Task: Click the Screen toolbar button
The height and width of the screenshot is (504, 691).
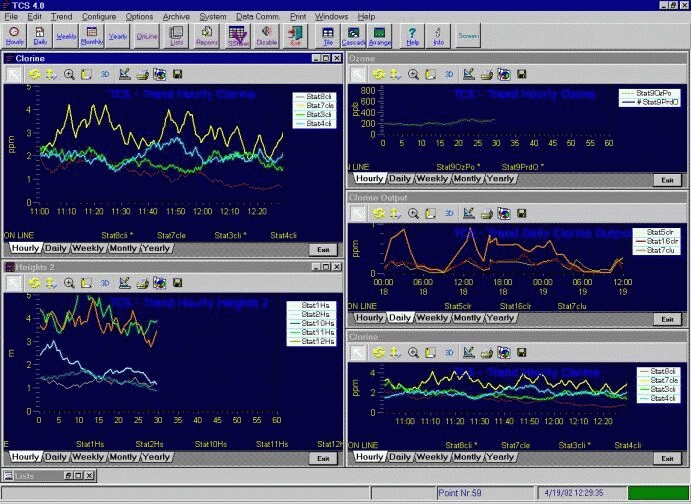Action: (x=468, y=36)
